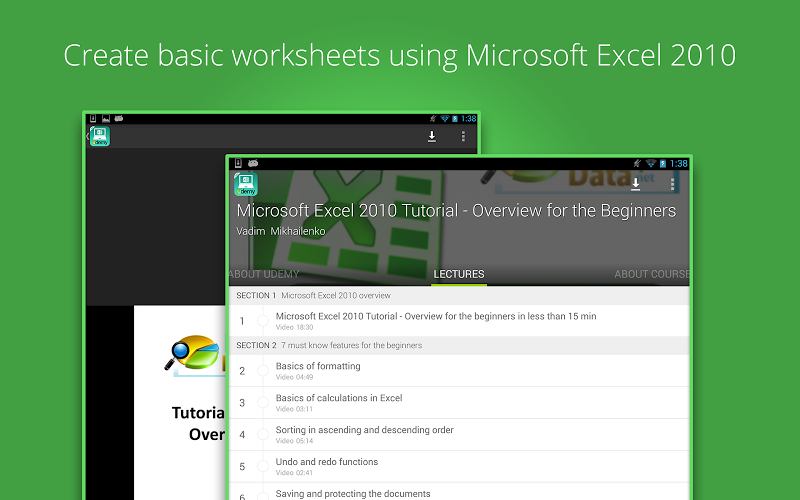Open the Undo and redo functions lecture
800x500 pixels.
459,466
